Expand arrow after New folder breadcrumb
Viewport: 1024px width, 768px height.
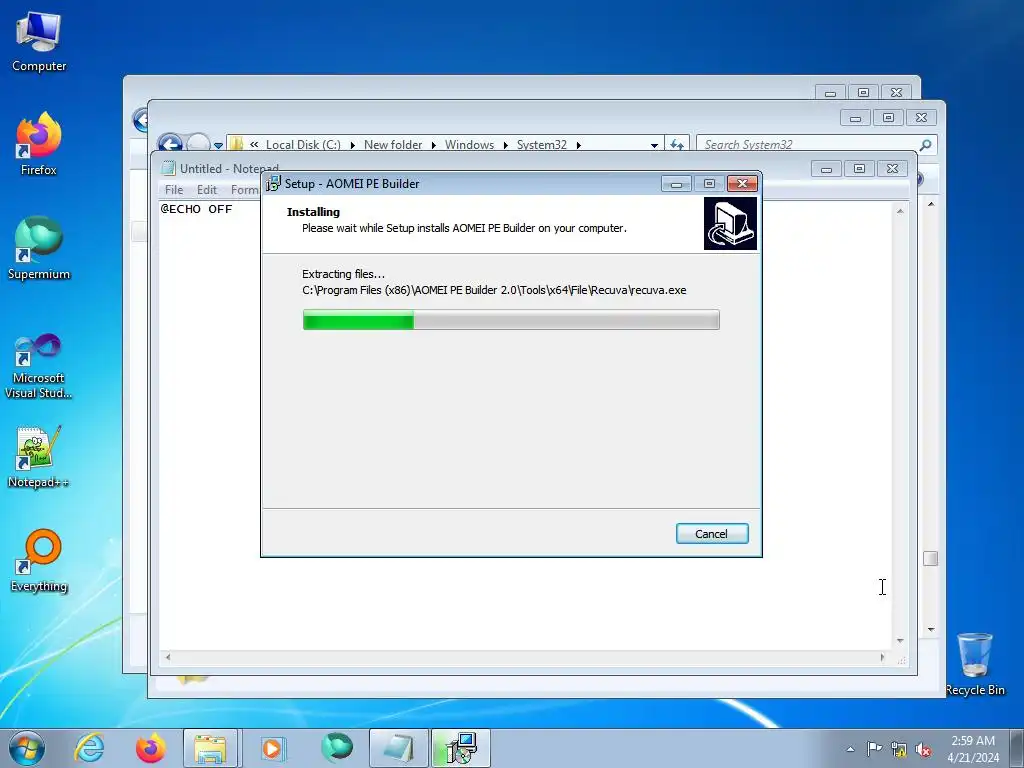[x=434, y=145]
